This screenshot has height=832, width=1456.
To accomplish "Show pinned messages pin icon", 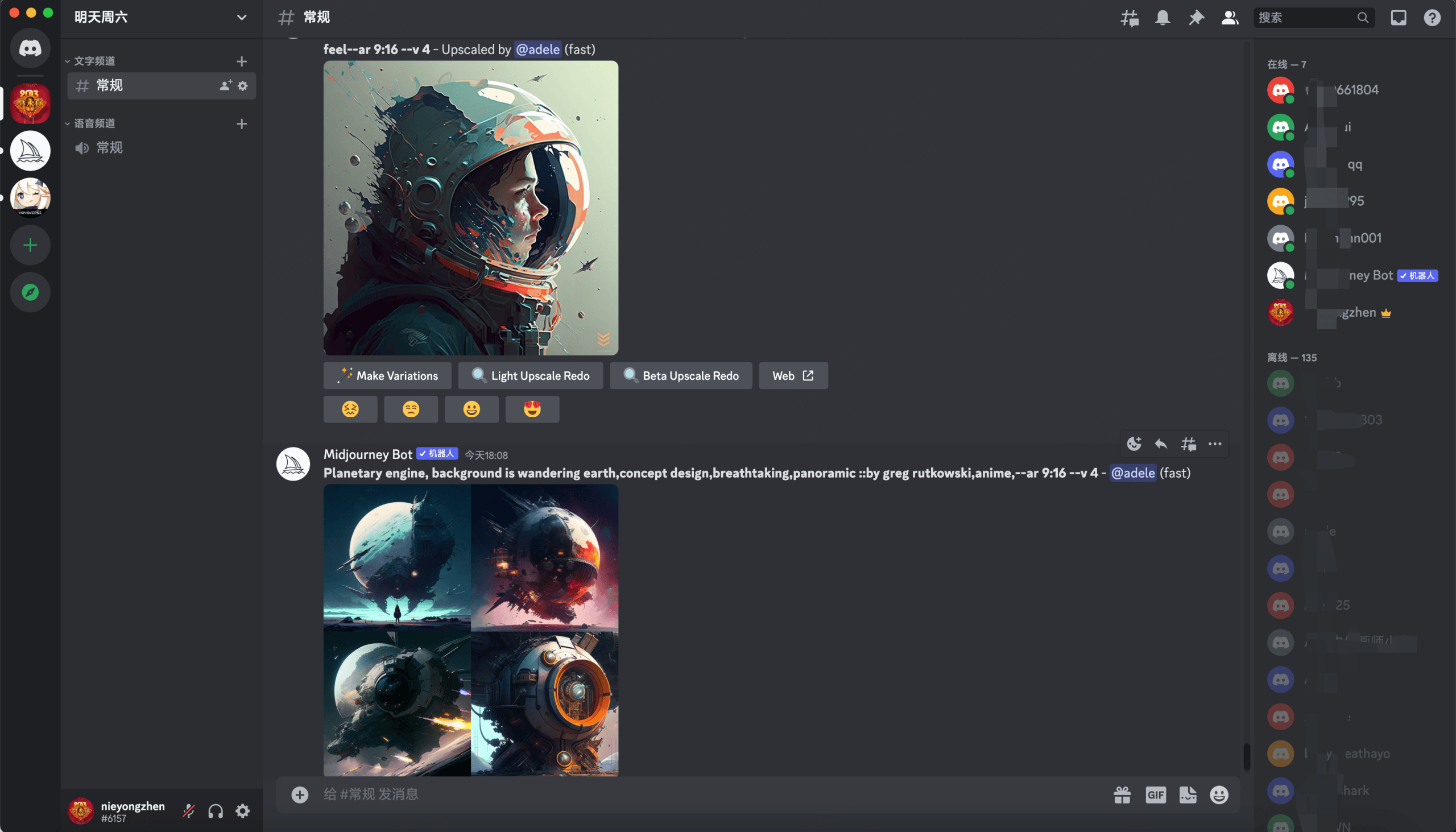I will (1196, 18).
